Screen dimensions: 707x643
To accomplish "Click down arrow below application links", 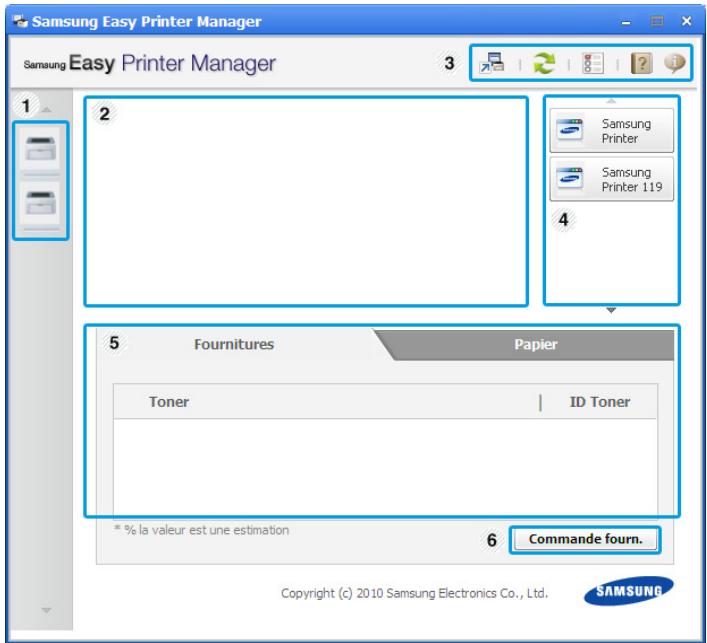I will pos(611,310).
